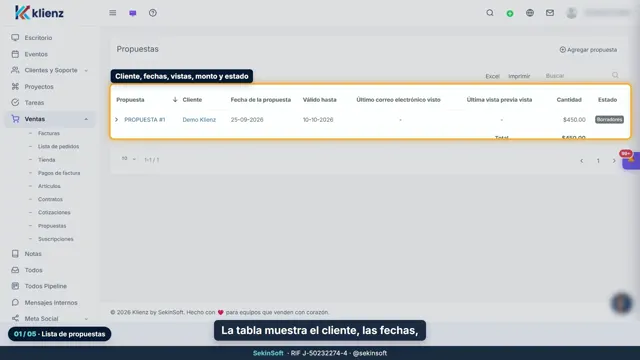
Task: Expand the PROPUESTA #1 row details chevron
Action: point(117,120)
